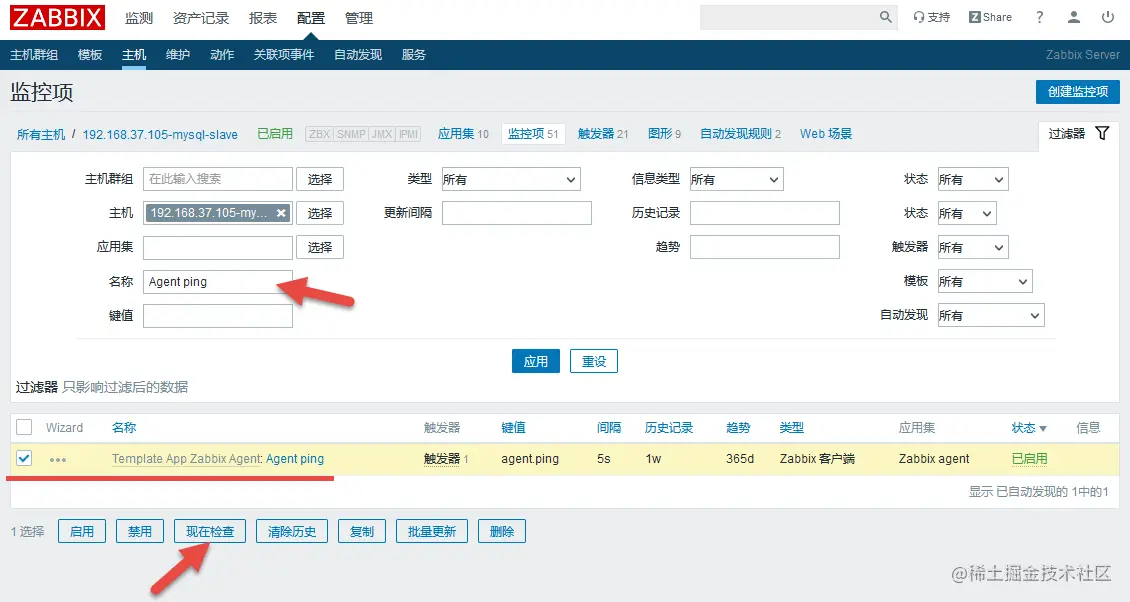1130x602 pixels.
Task: Open the 监测 menu in the top bar
Action: 139,17
